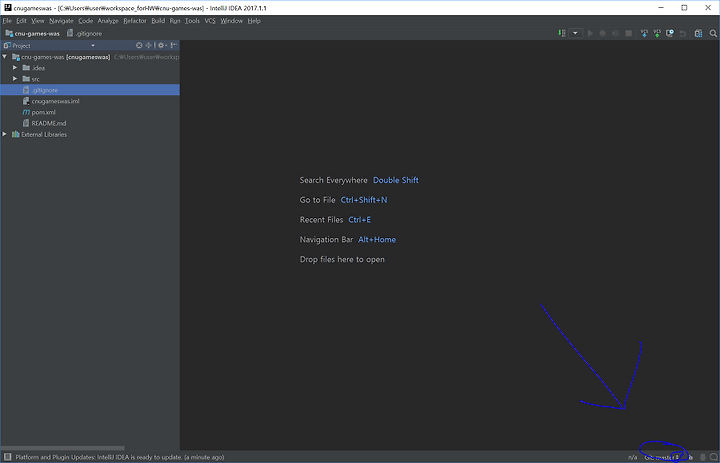The width and height of the screenshot is (720, 463).
Task: Click the Debug bug icon
Action: (x=603, y=33)
